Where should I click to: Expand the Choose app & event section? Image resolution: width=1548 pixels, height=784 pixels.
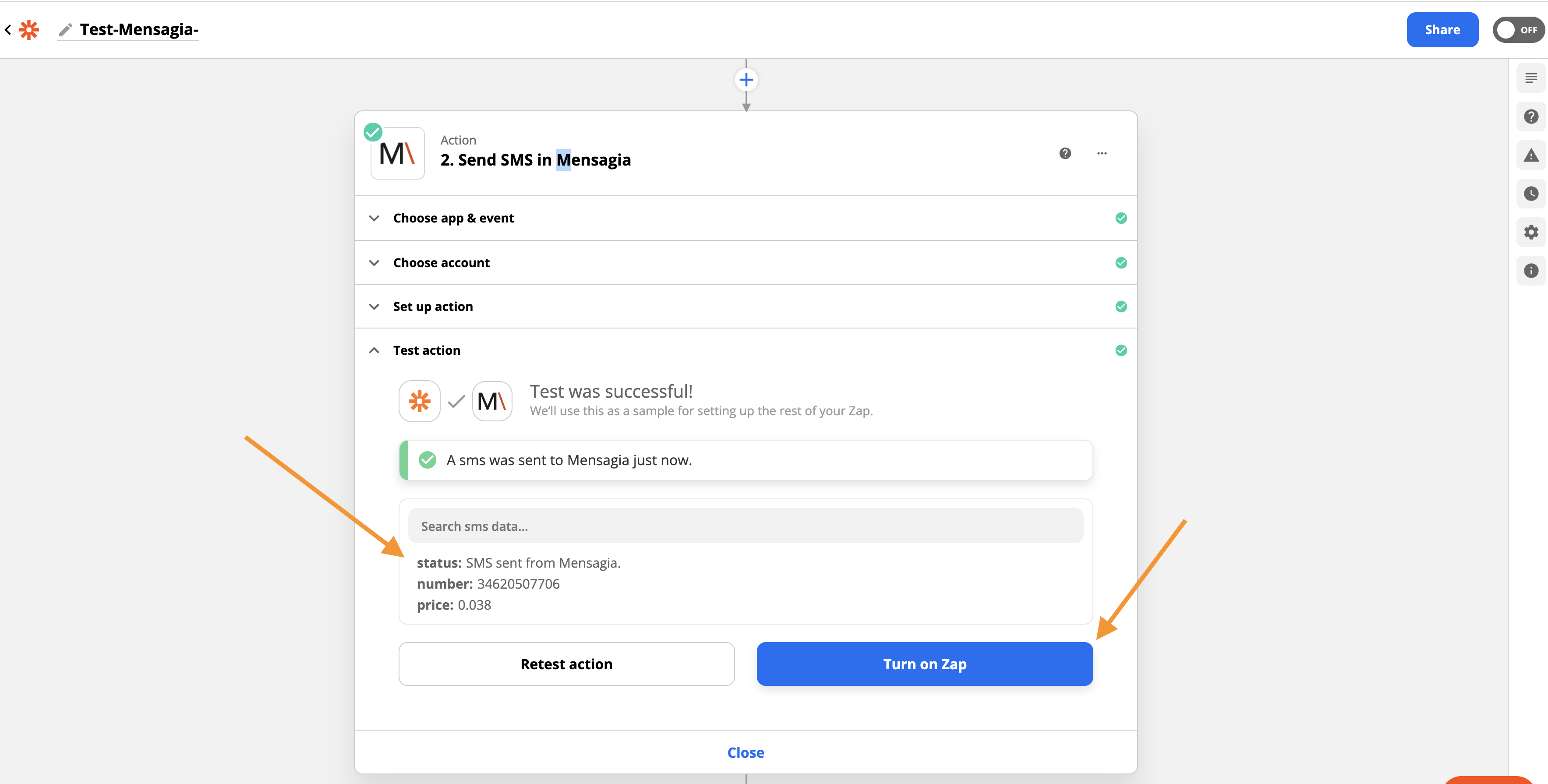pos(453,218)
